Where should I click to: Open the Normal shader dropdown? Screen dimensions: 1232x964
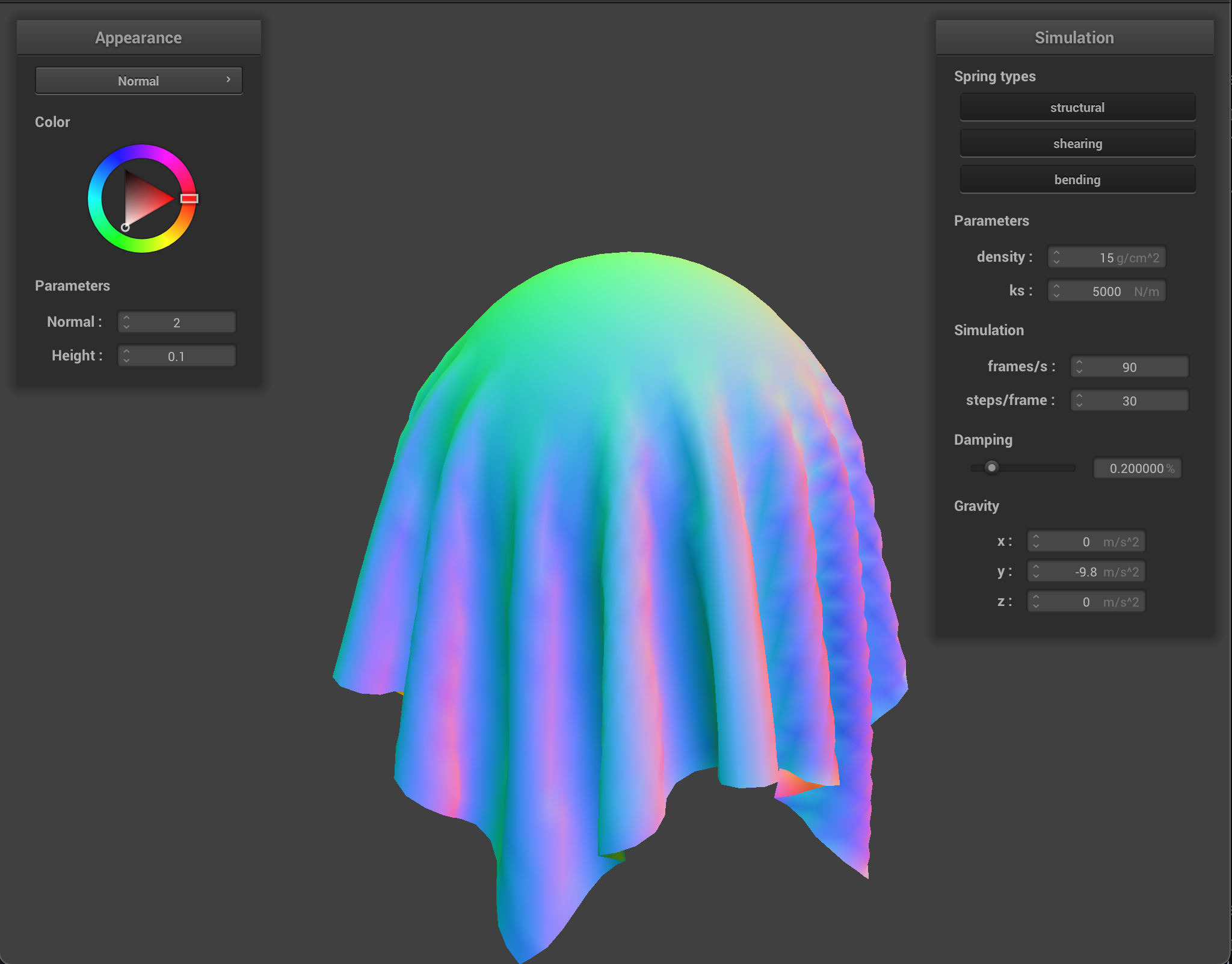[138, 80]
